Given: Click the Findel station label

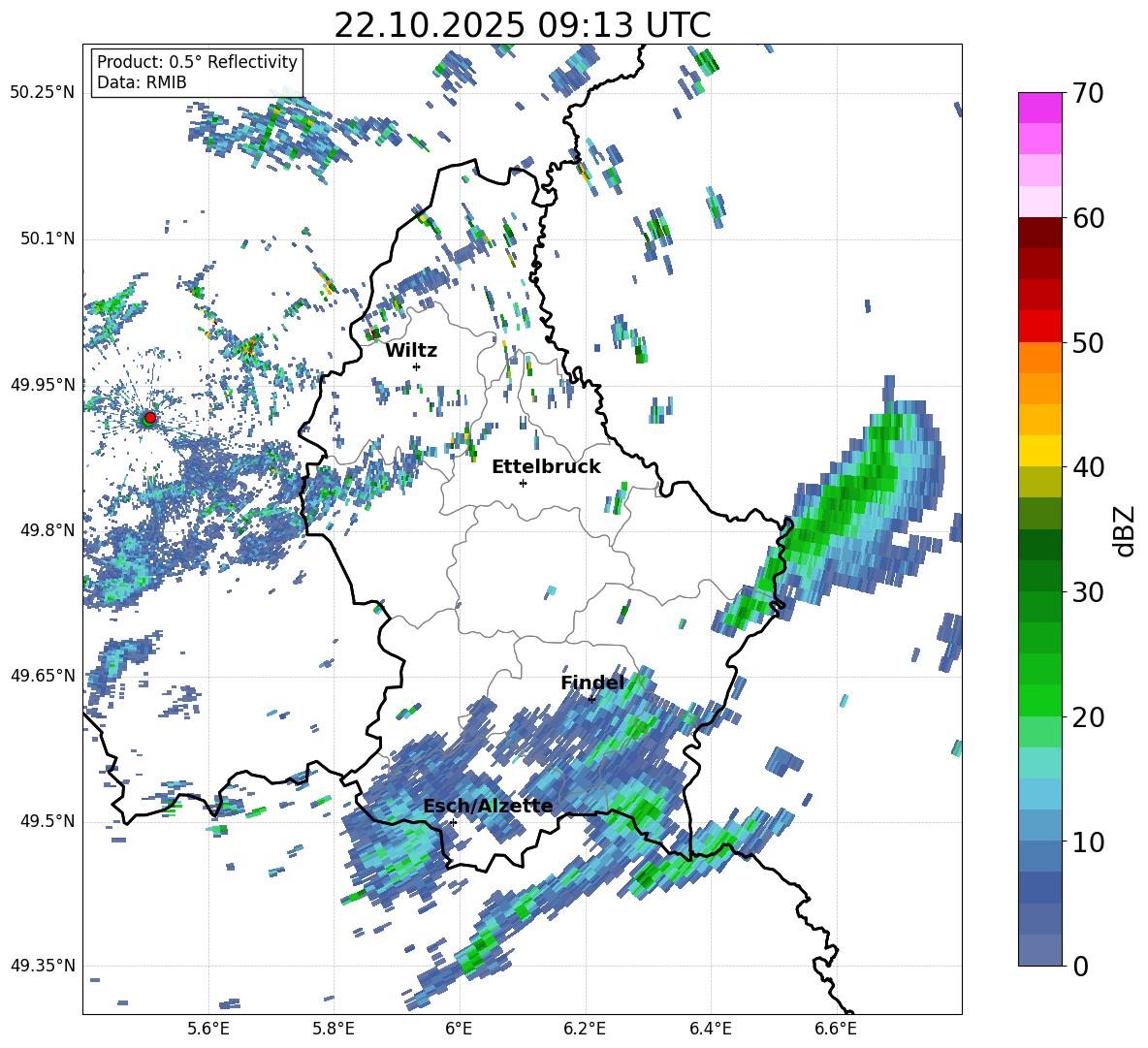Looking at the screenshot, I should [592, 683].
